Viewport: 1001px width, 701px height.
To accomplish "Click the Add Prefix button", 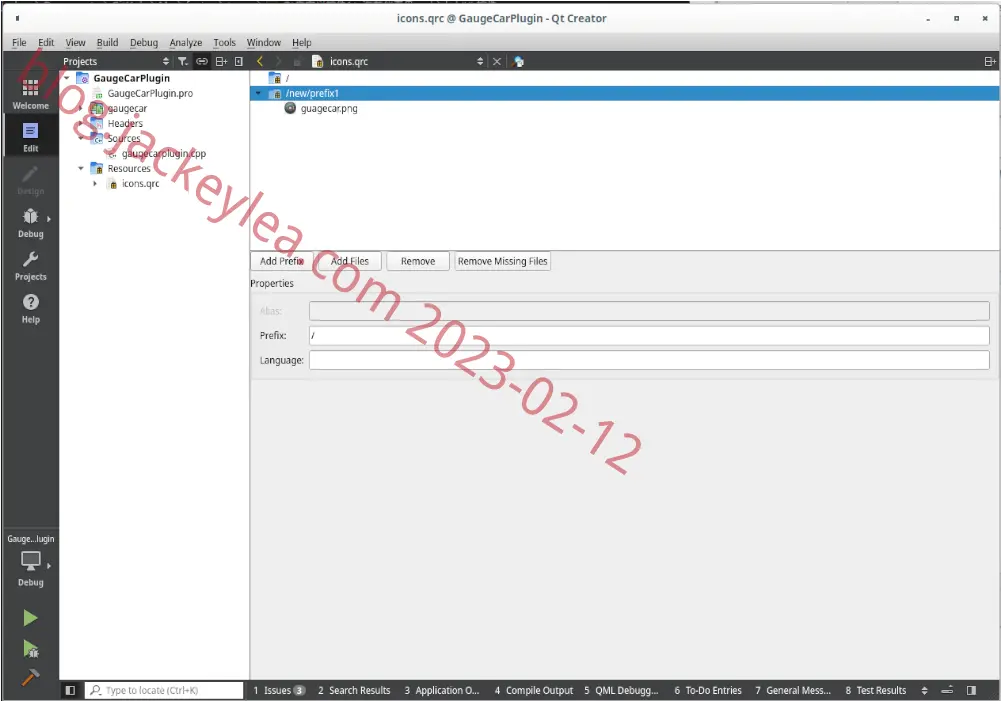I will (x=282, y=261).
